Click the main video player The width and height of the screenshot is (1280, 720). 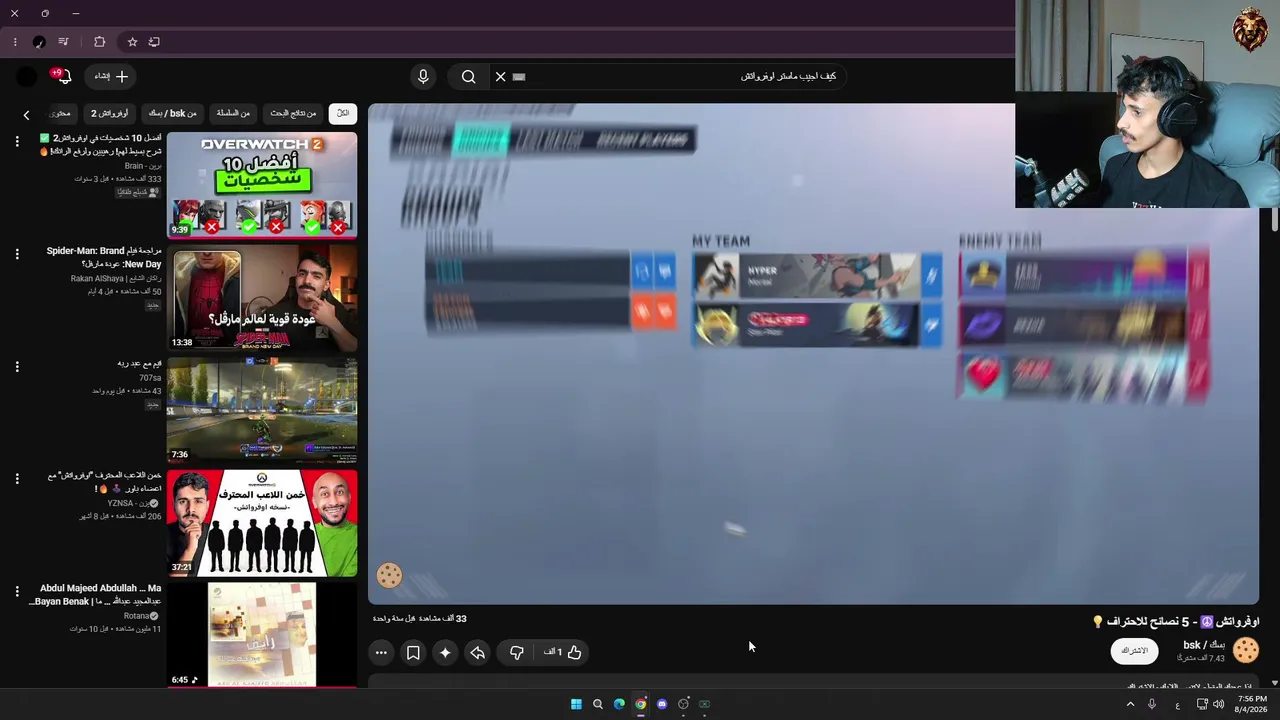pyautogui.click(x=813, y=354)
